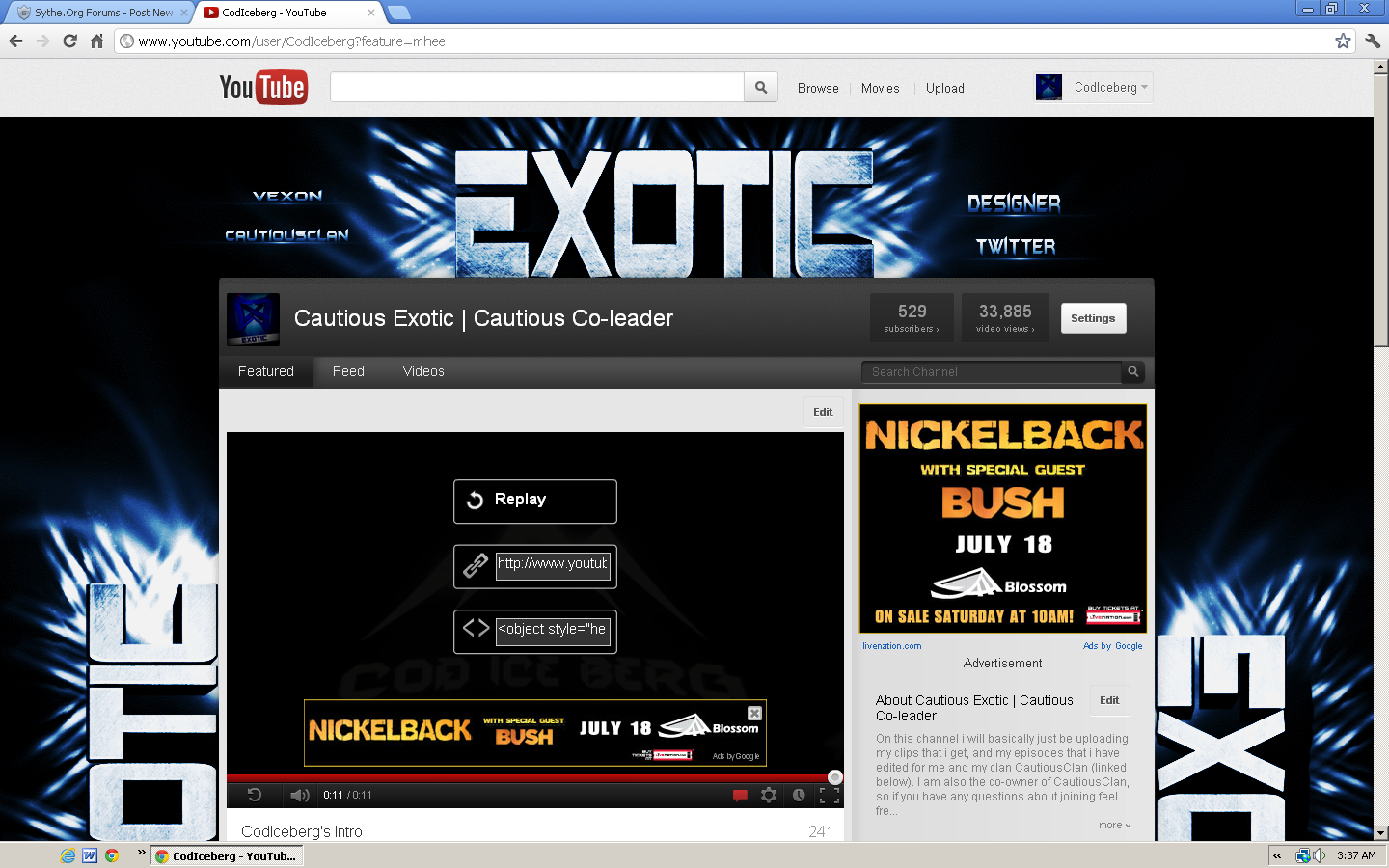1389x868 pixels.
Task: Open the Browse link
Action: click(x=818, y=88)
